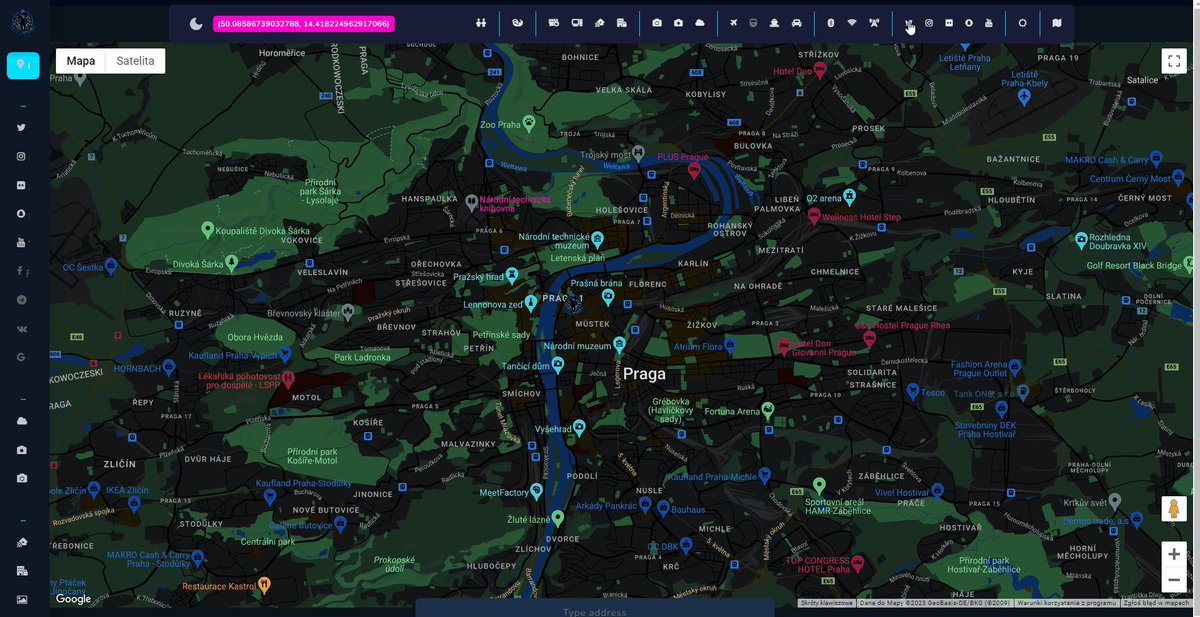Click the cloud icon in left sidebar
The image size is (1200, 617).
coord(21,421)
